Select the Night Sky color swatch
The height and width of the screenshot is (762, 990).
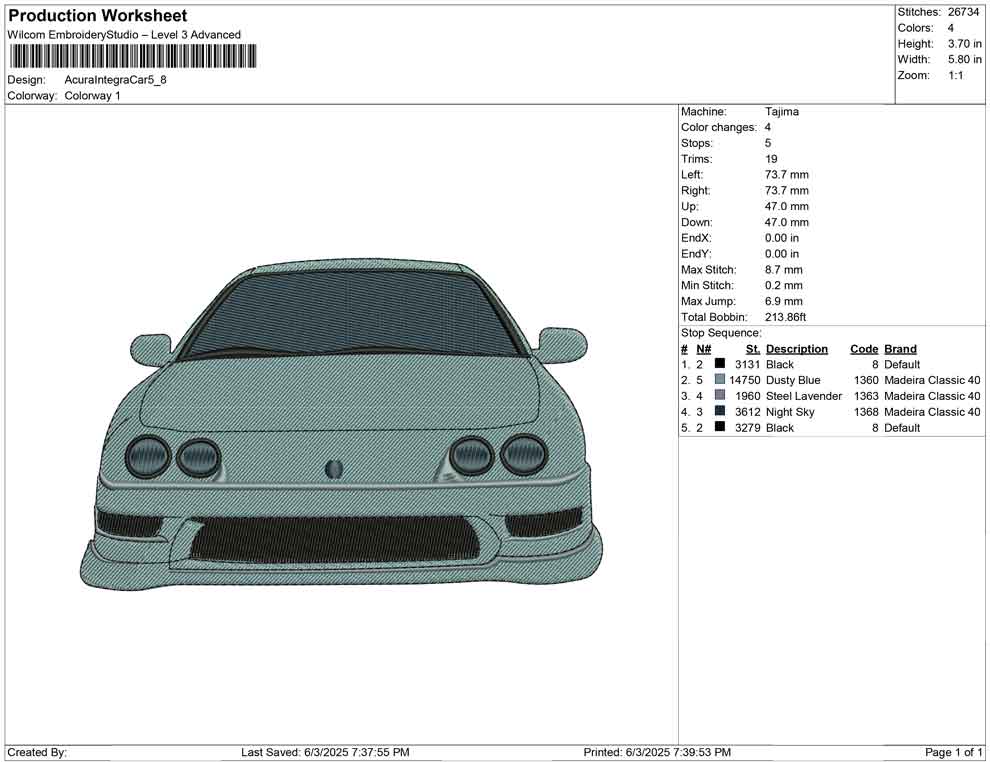tap(720, 412)
